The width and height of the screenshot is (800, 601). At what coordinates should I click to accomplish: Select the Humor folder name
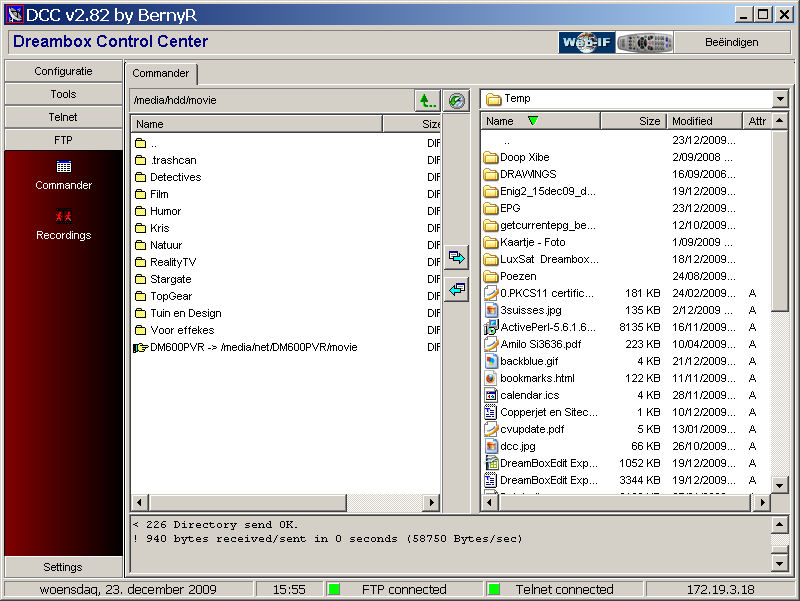165,211
